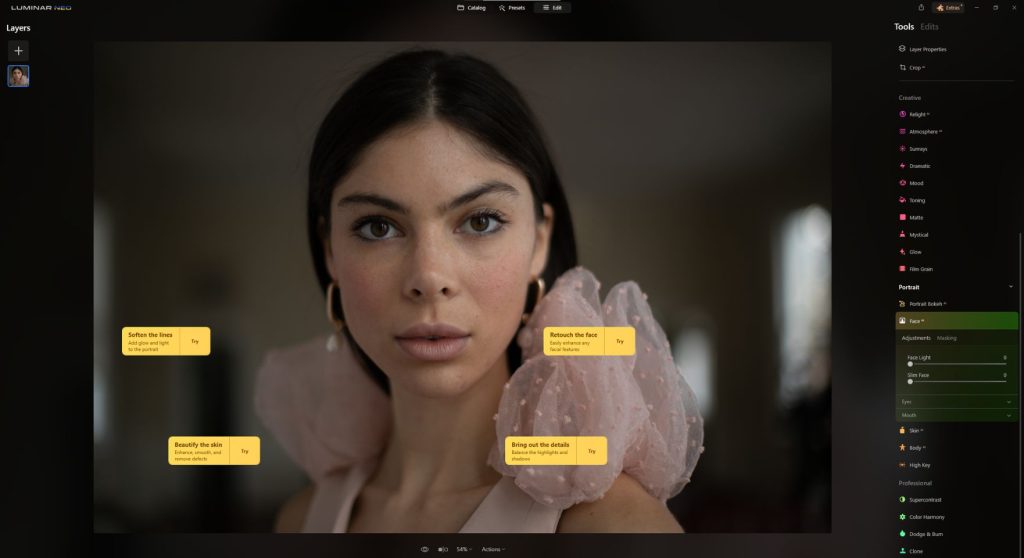
Task: Open the Body tool
Action: tap(912, 448)
